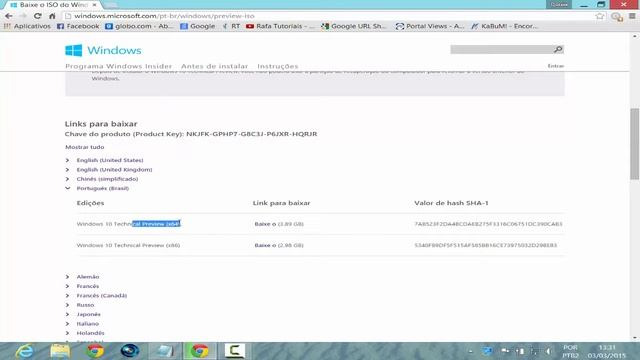This screenshot has width=640, height=360.
Task: Download the x86 ISO via Baixe o (2.98 GB)
Action: (279, 245)
